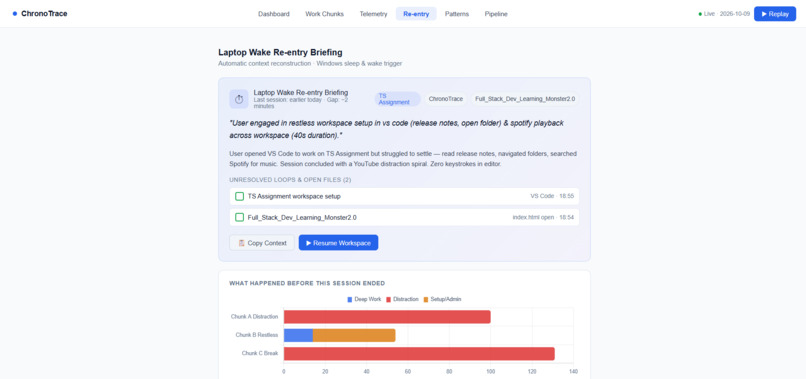This screenshot has height=379, width=806.
Task: Open the Dashboard tab
Action: click(273, 14)
